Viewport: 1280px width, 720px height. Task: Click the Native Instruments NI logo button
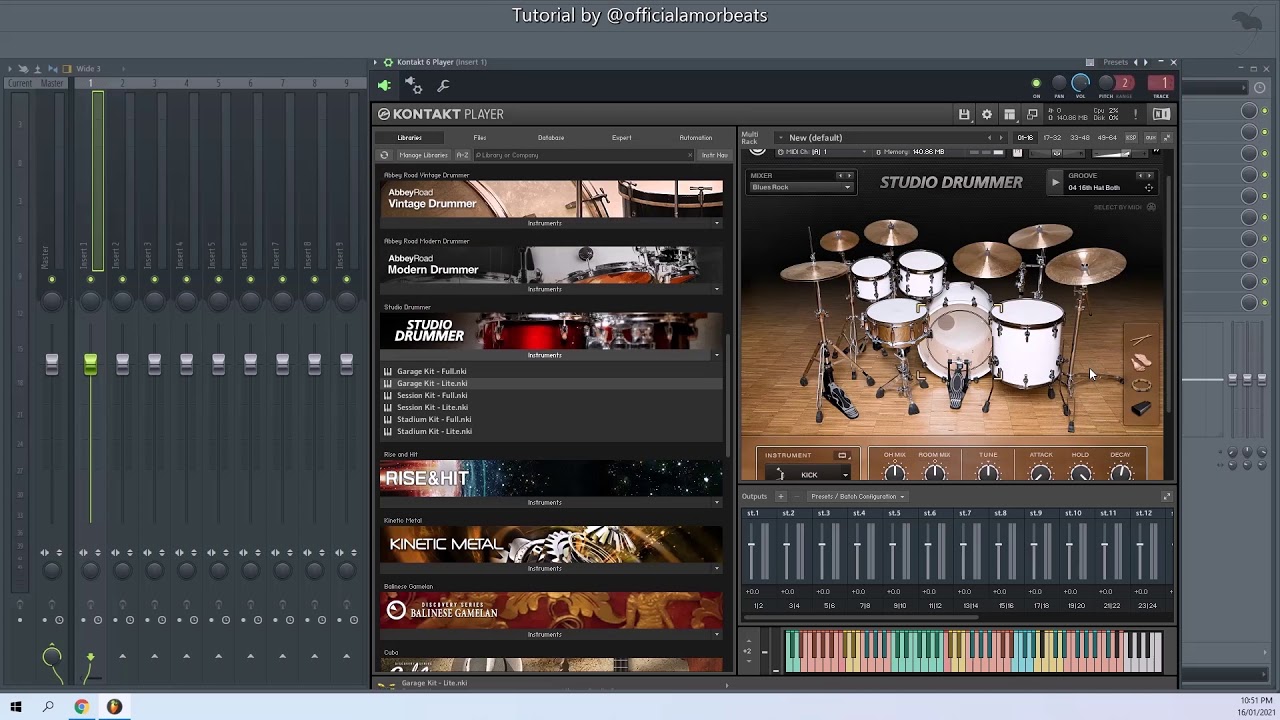click(1162, 114)
